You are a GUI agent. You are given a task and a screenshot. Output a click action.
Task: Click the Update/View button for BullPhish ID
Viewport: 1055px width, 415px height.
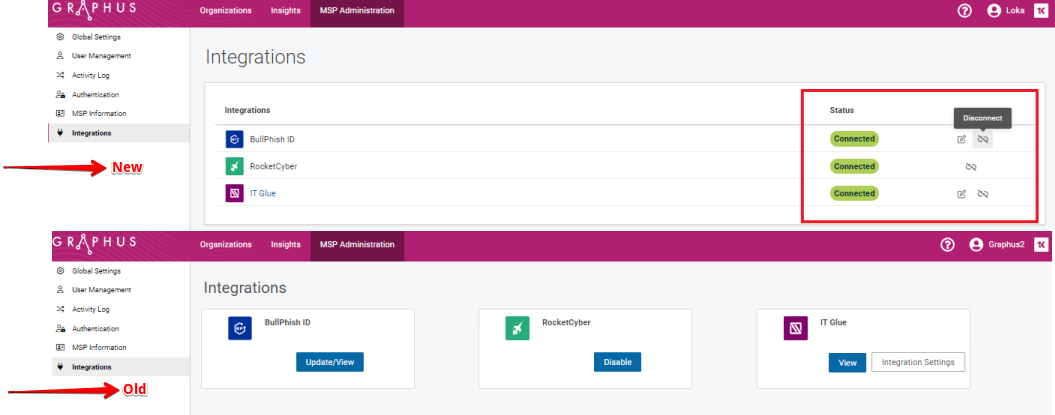coord(330,362)
